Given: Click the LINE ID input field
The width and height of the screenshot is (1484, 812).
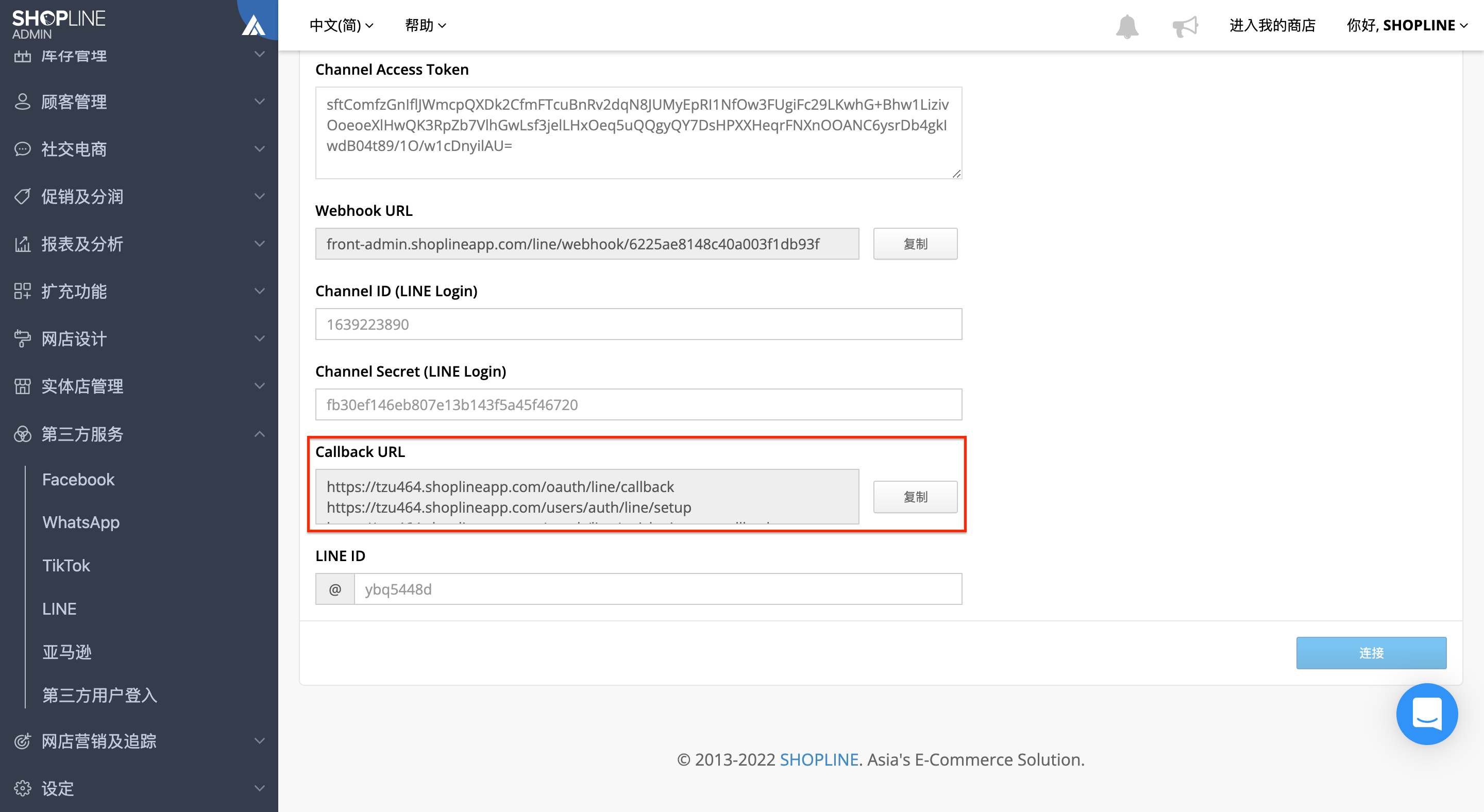Looking at the screenshot, I should (x=657, y=588).
